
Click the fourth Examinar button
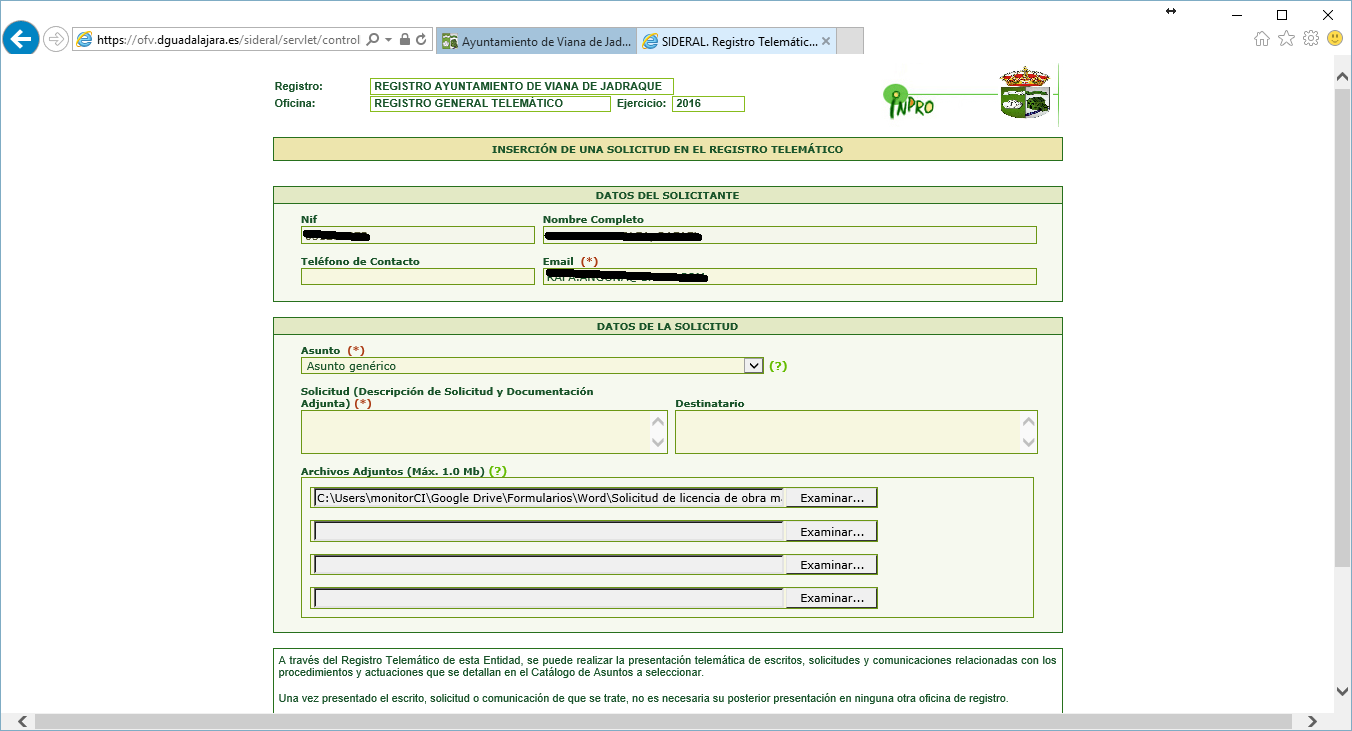(x=831, y=598)
